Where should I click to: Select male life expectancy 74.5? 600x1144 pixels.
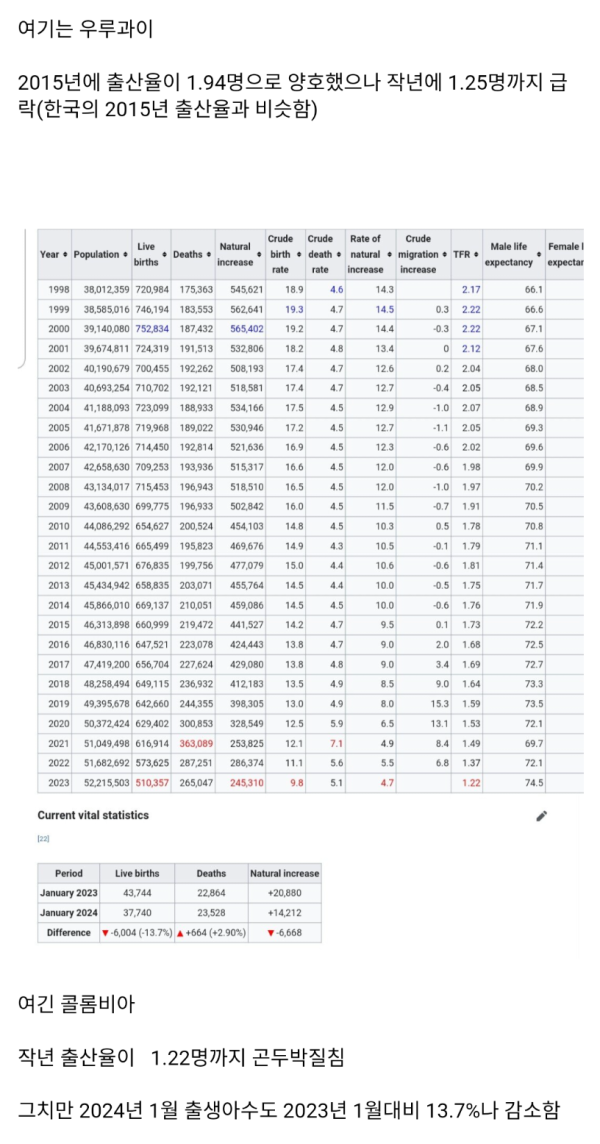pyautogui.click(x=534, y=782)
